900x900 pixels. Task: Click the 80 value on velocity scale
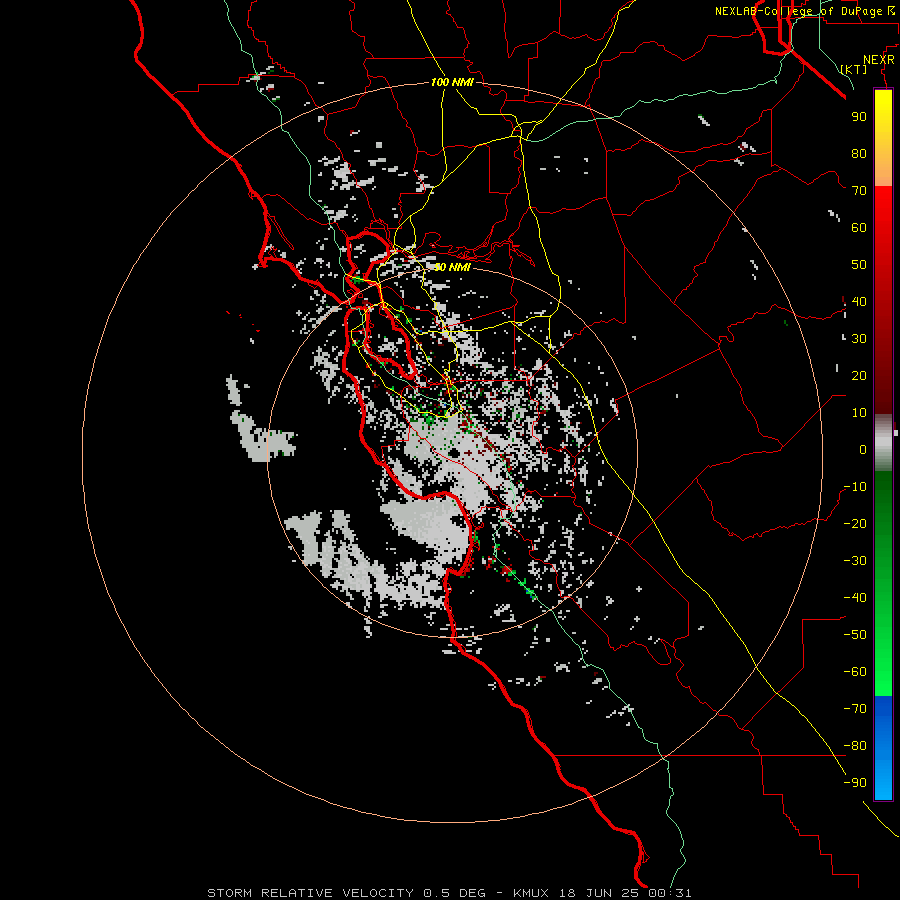coord(859,153)
